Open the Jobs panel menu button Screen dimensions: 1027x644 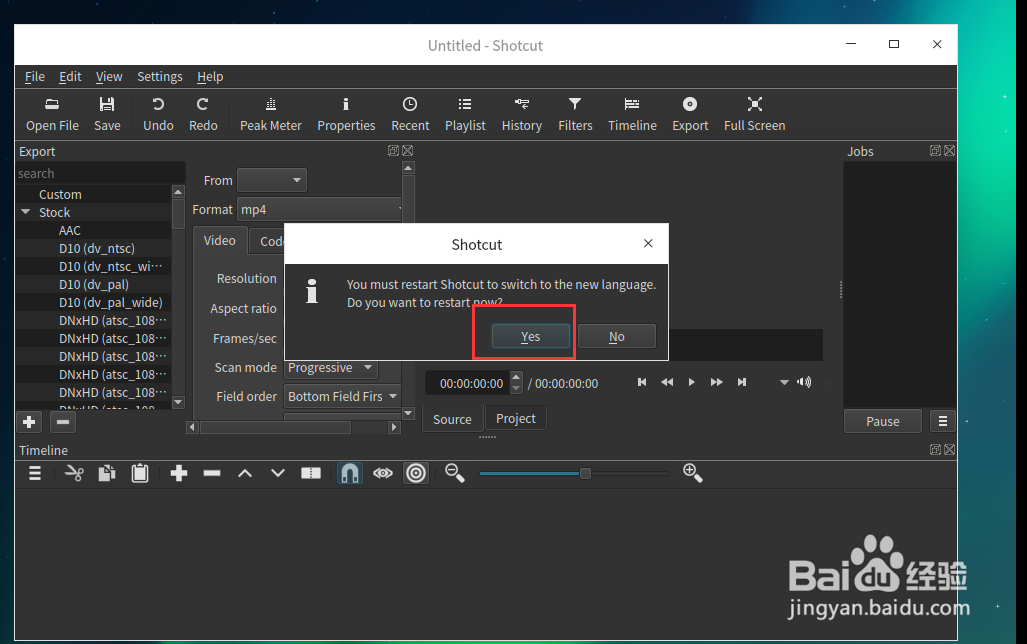click(943, 421)
